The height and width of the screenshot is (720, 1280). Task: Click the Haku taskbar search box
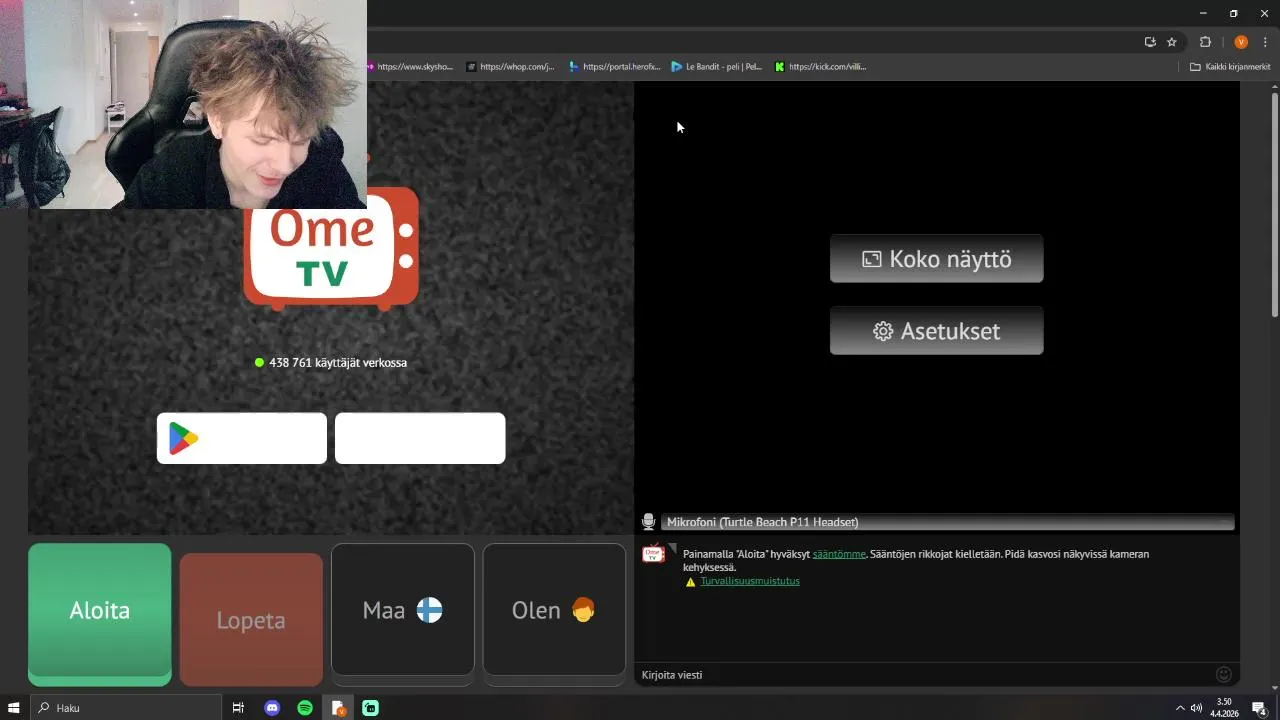click(126, 708)
